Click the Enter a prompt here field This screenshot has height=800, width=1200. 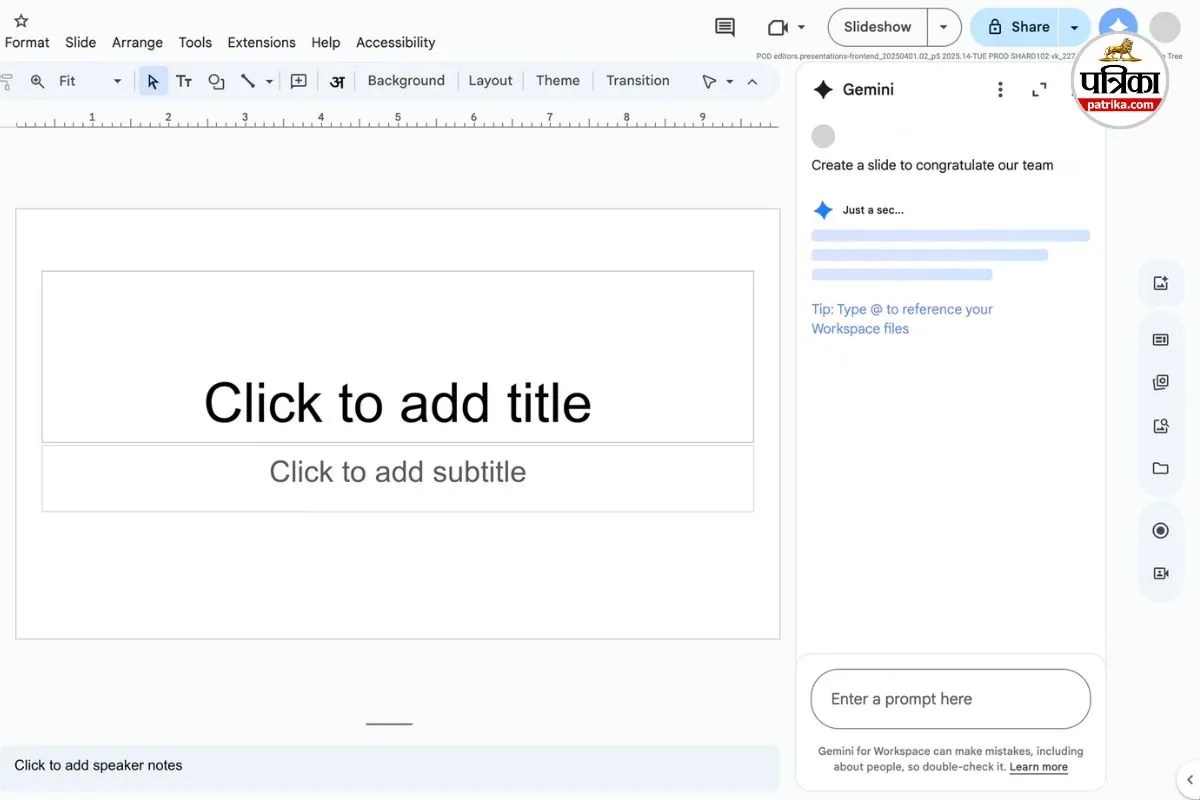[950, 699]
